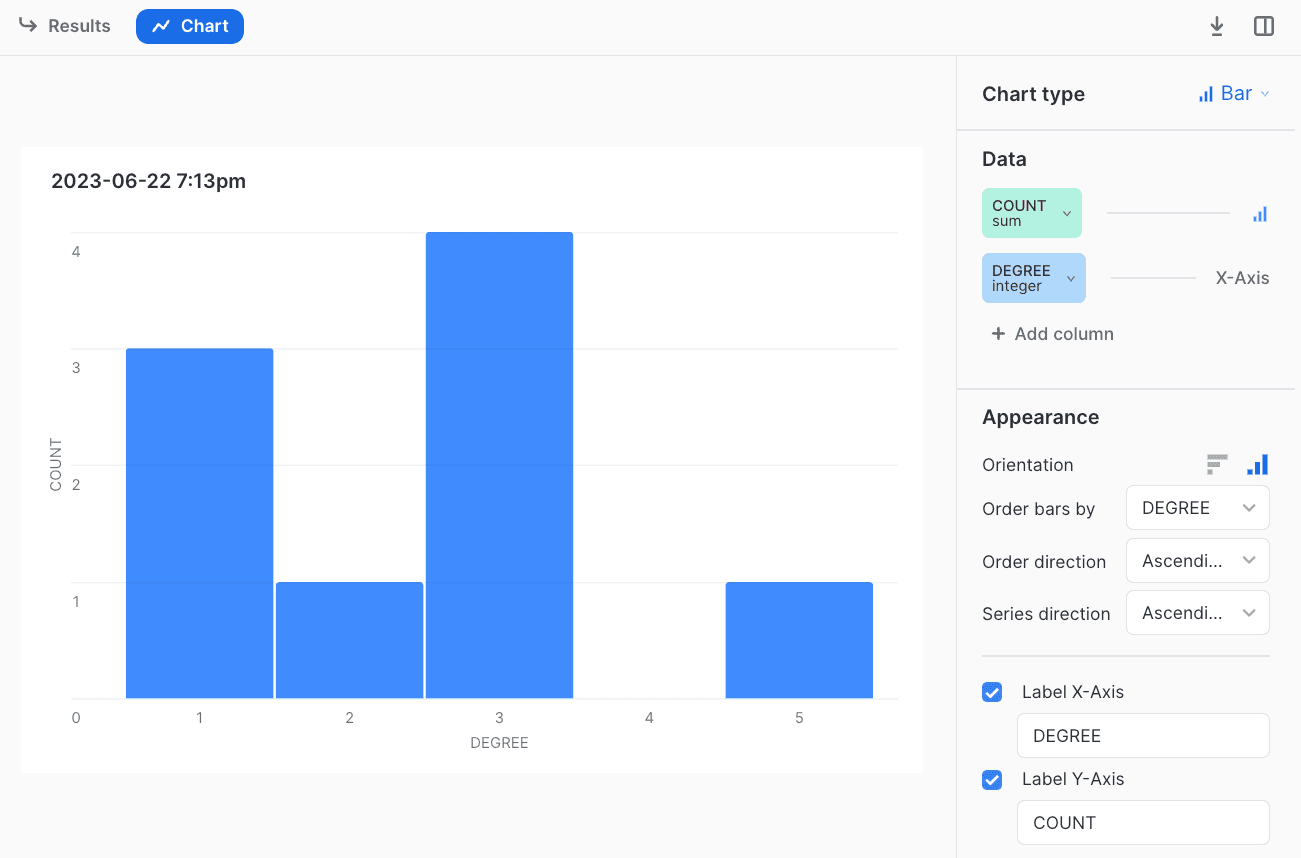The image size is (1301, 858).
Task: Open the COUNT sum column pill
Action: pyautogui.click(x=1031, y=213)
